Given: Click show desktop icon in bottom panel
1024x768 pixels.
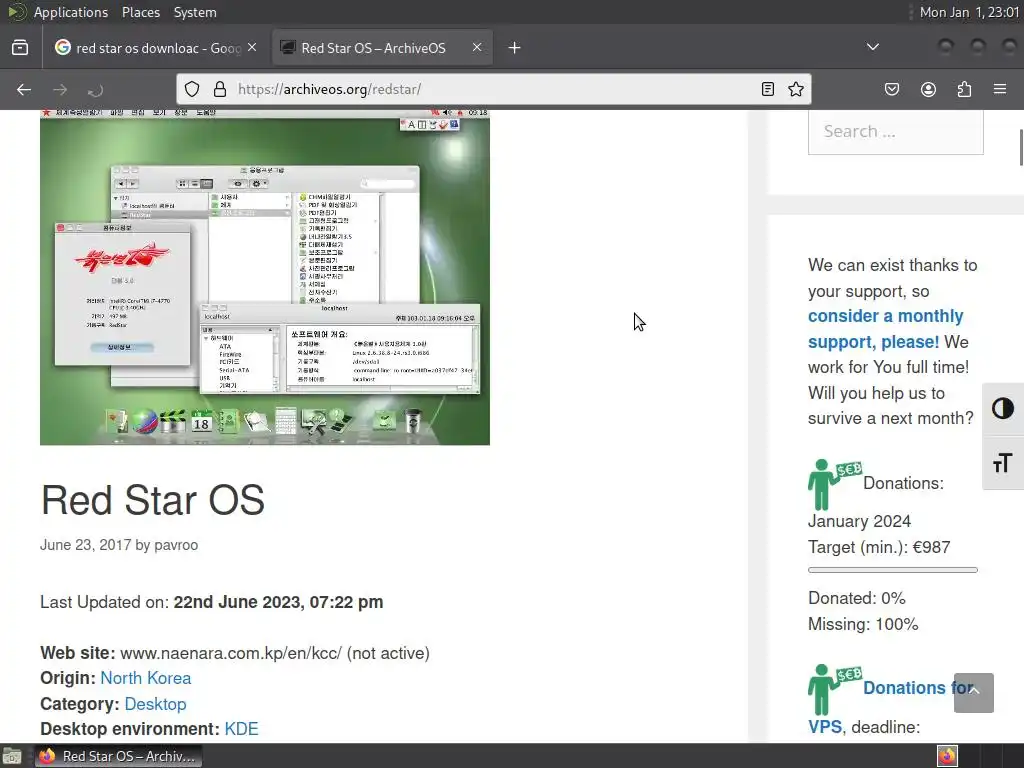Looking at the screenshot, I should [x=12, y=756].
